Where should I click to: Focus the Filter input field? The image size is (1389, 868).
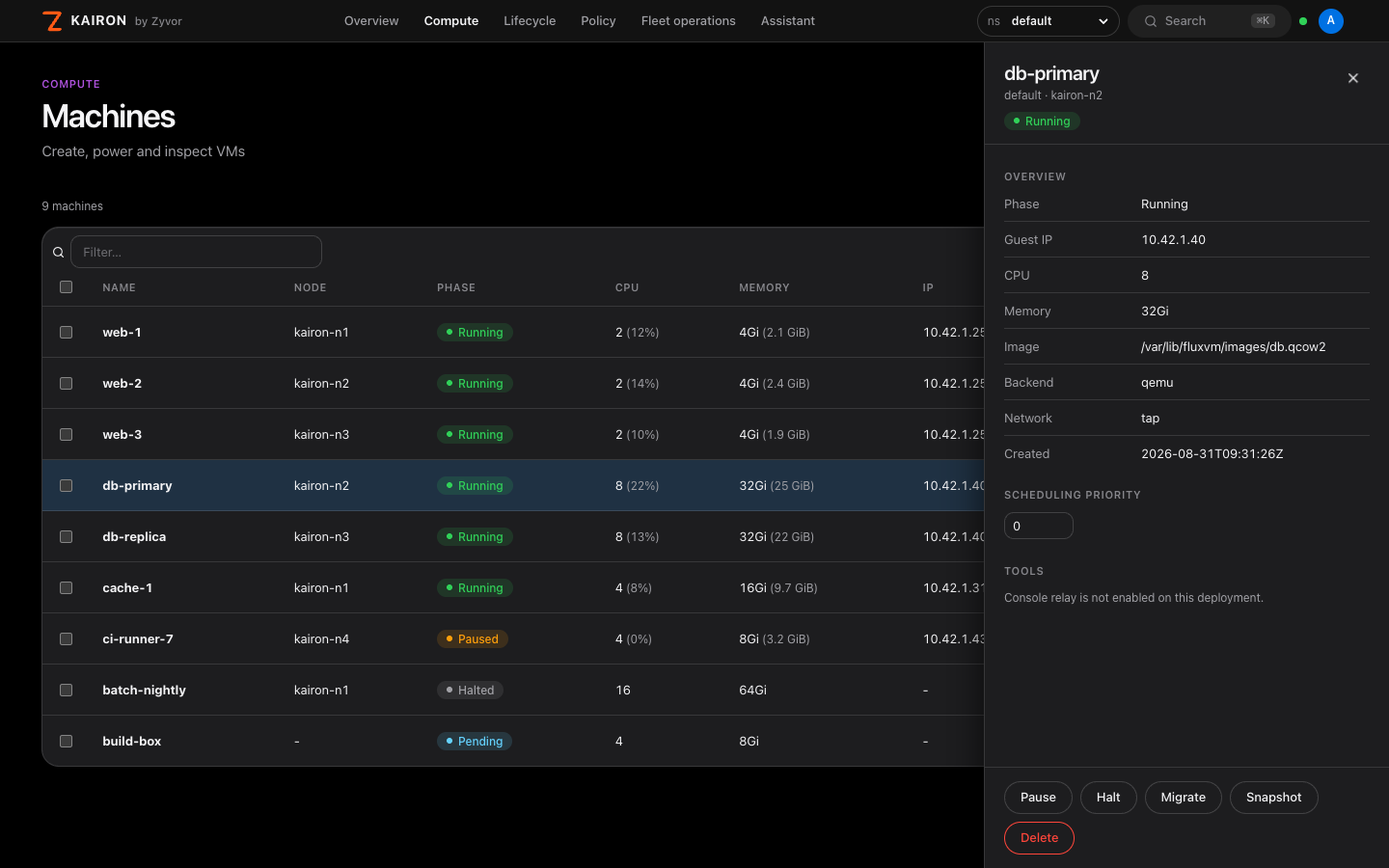[196, 253]
